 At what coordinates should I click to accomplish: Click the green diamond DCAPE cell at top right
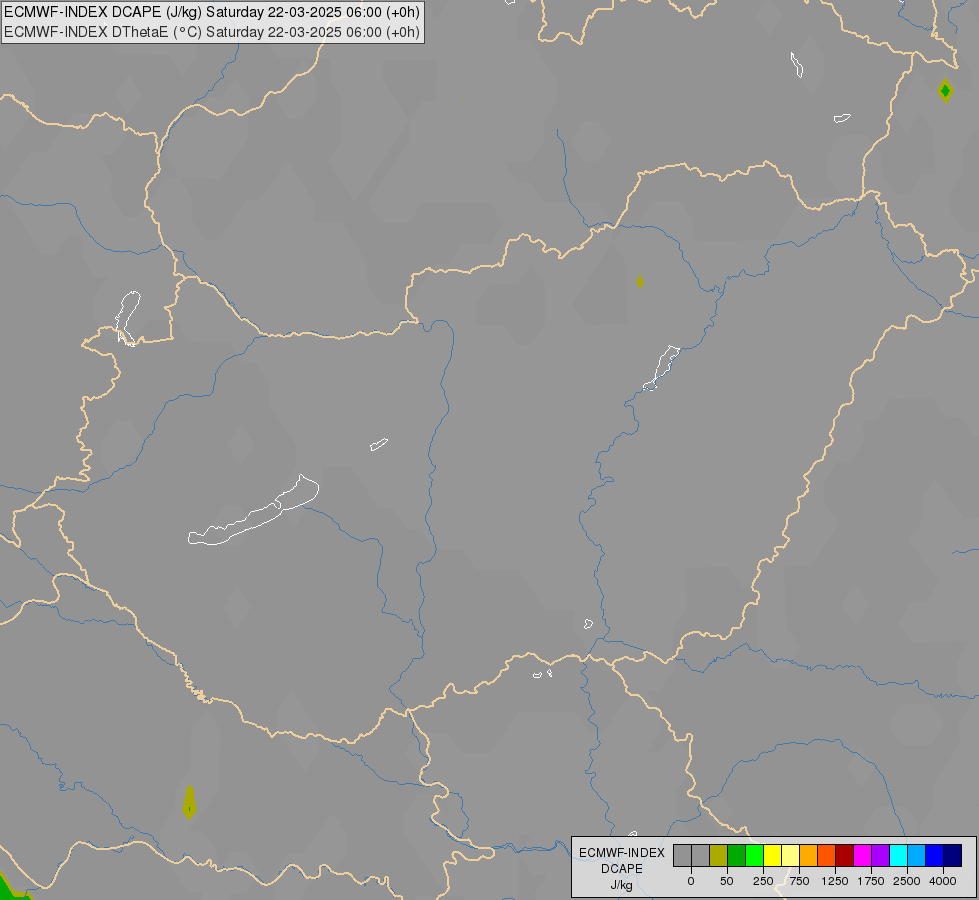945,91
